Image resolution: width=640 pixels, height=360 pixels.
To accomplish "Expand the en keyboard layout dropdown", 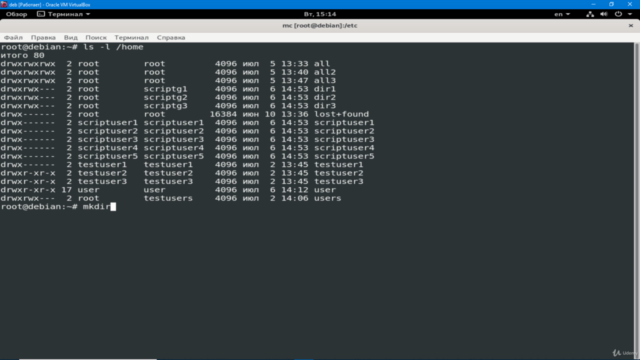I will [562, 14].
